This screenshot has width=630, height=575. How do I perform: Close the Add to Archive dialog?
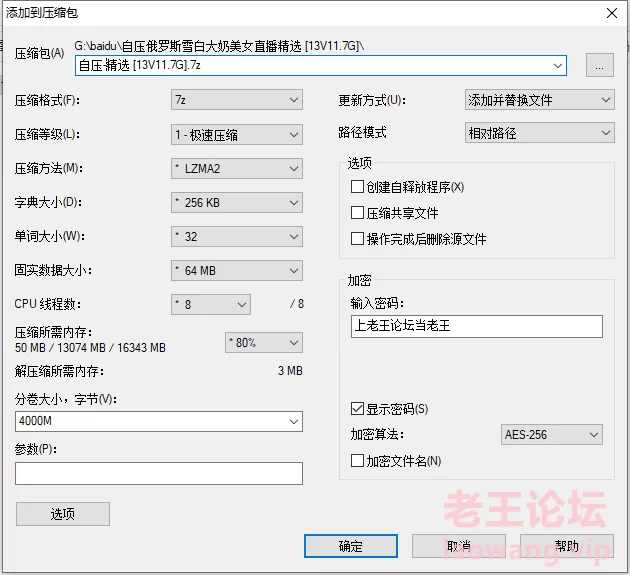coord(610,13)
